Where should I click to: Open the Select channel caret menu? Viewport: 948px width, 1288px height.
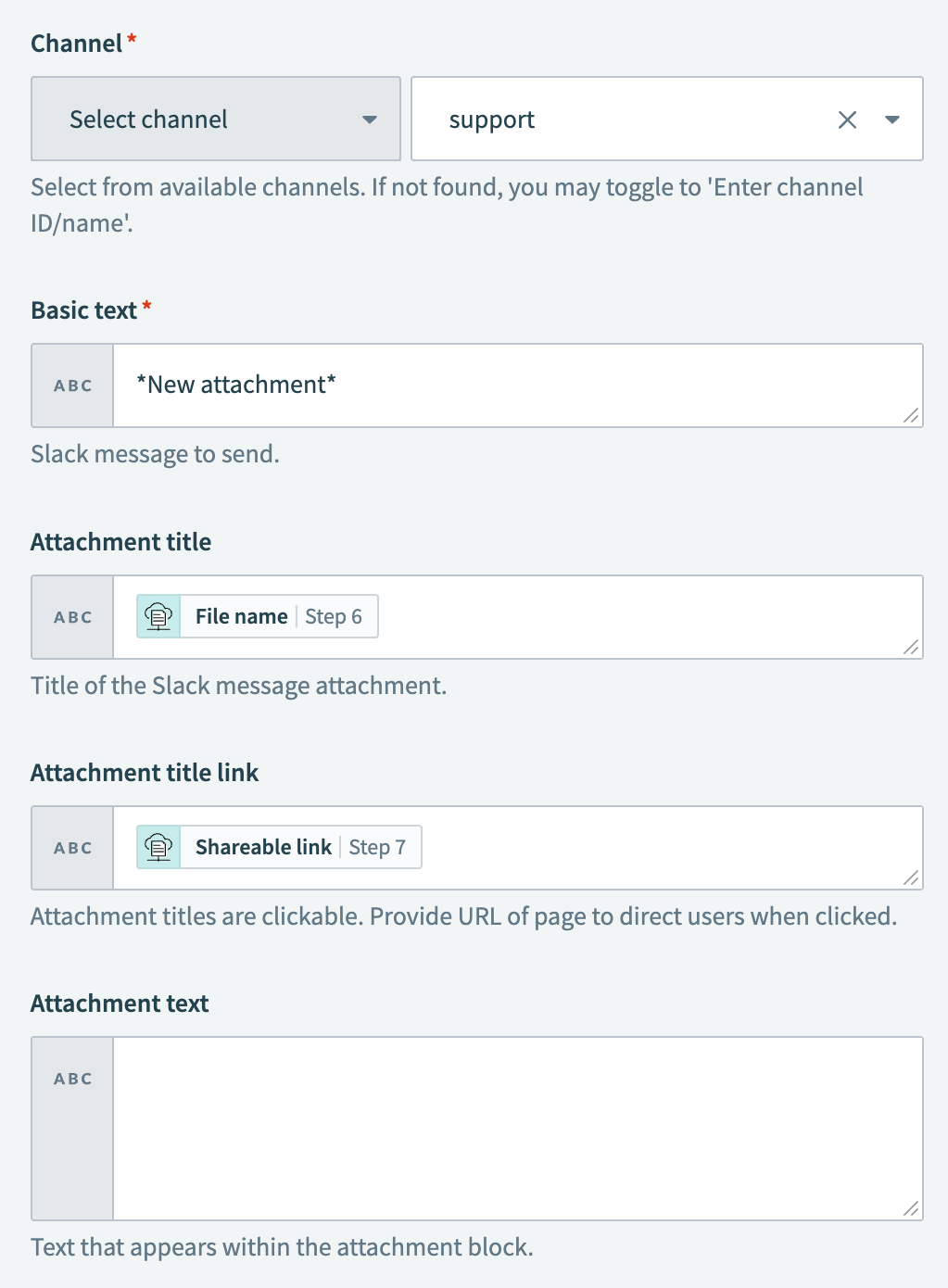pos(370,119)
